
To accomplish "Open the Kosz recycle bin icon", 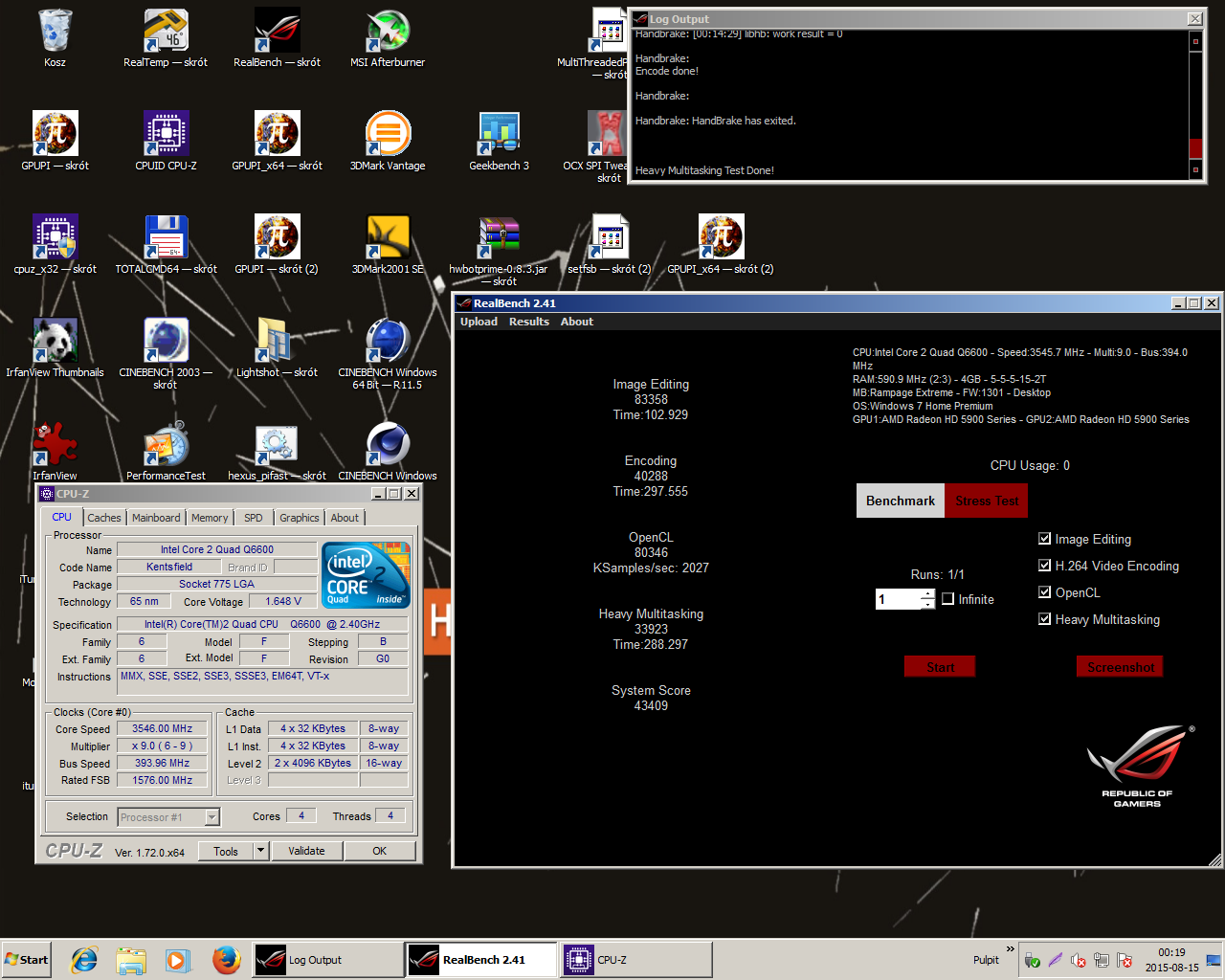I will point(55,31).
